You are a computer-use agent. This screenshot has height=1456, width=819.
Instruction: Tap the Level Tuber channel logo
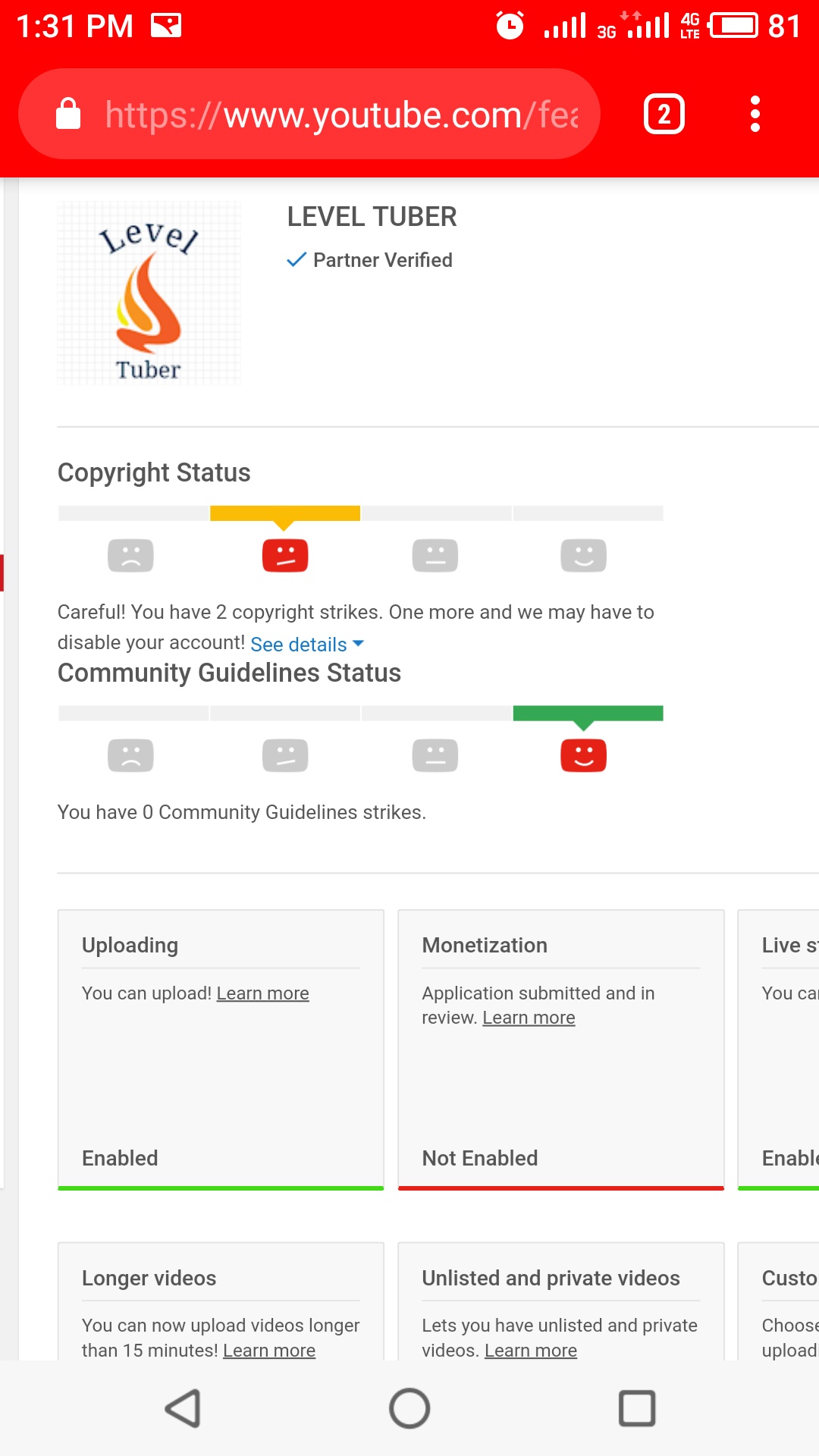tap(149, 293)
